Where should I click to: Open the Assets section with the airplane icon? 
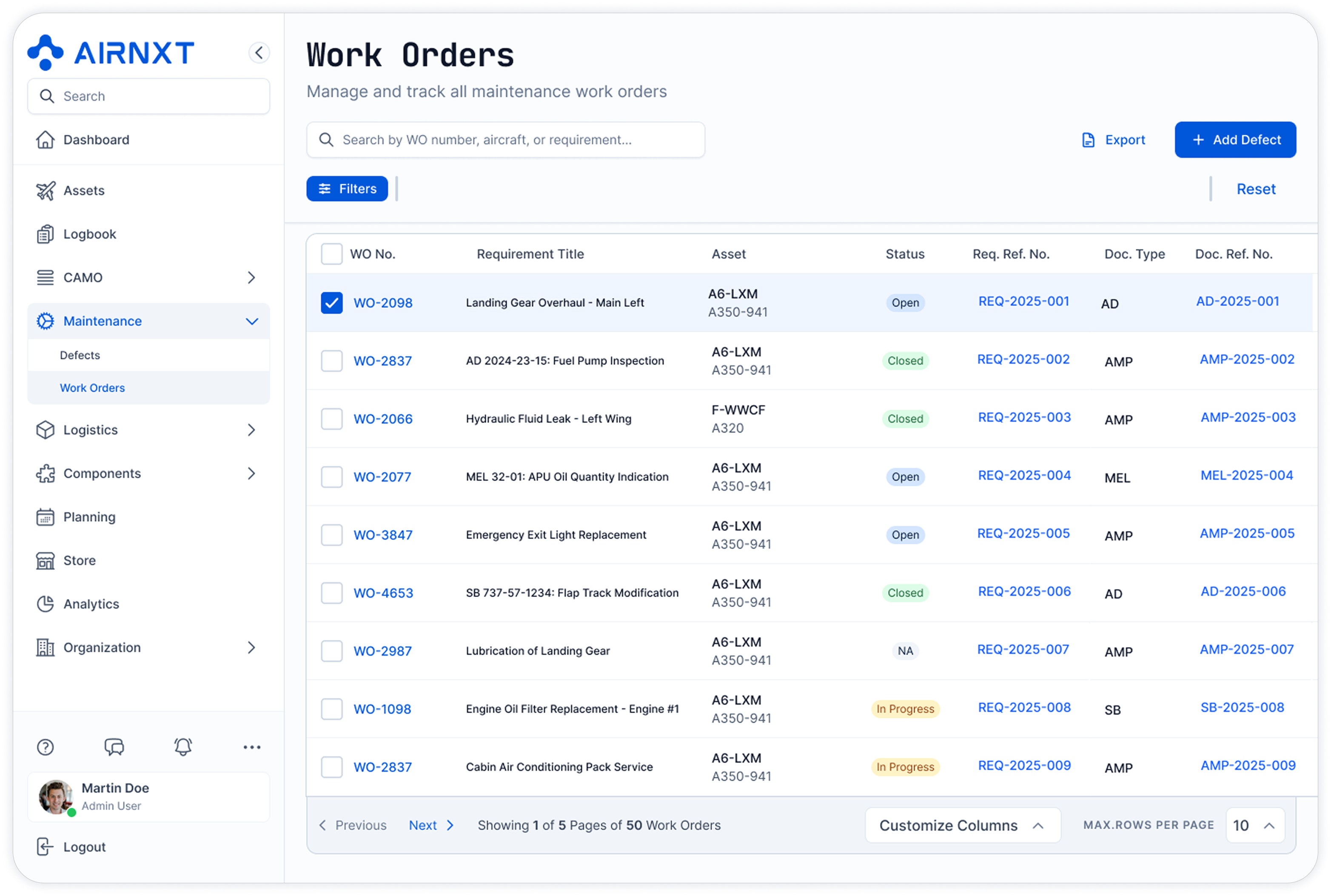click(46, 190)
